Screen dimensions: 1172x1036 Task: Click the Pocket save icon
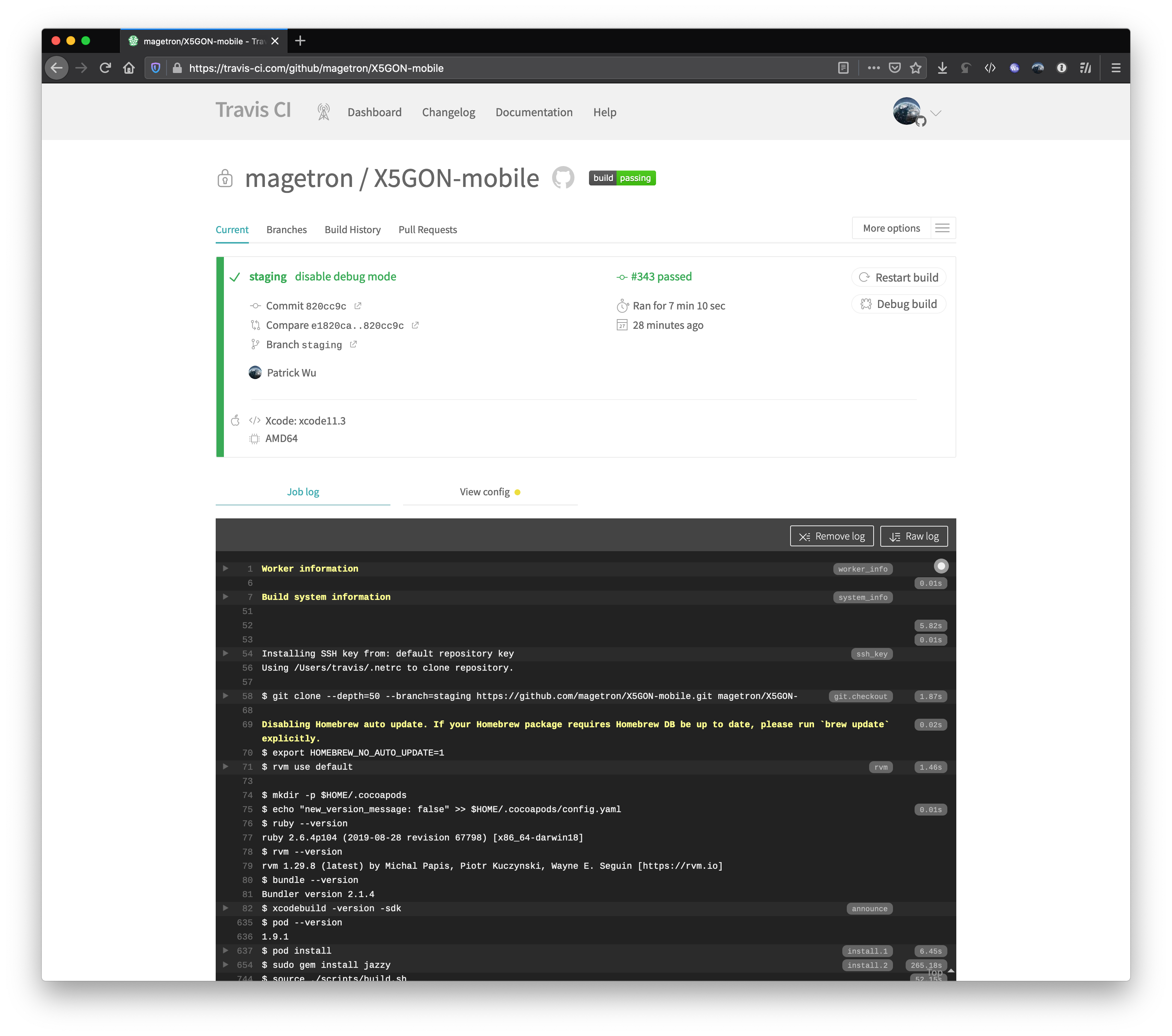click(x=894, y=68)
